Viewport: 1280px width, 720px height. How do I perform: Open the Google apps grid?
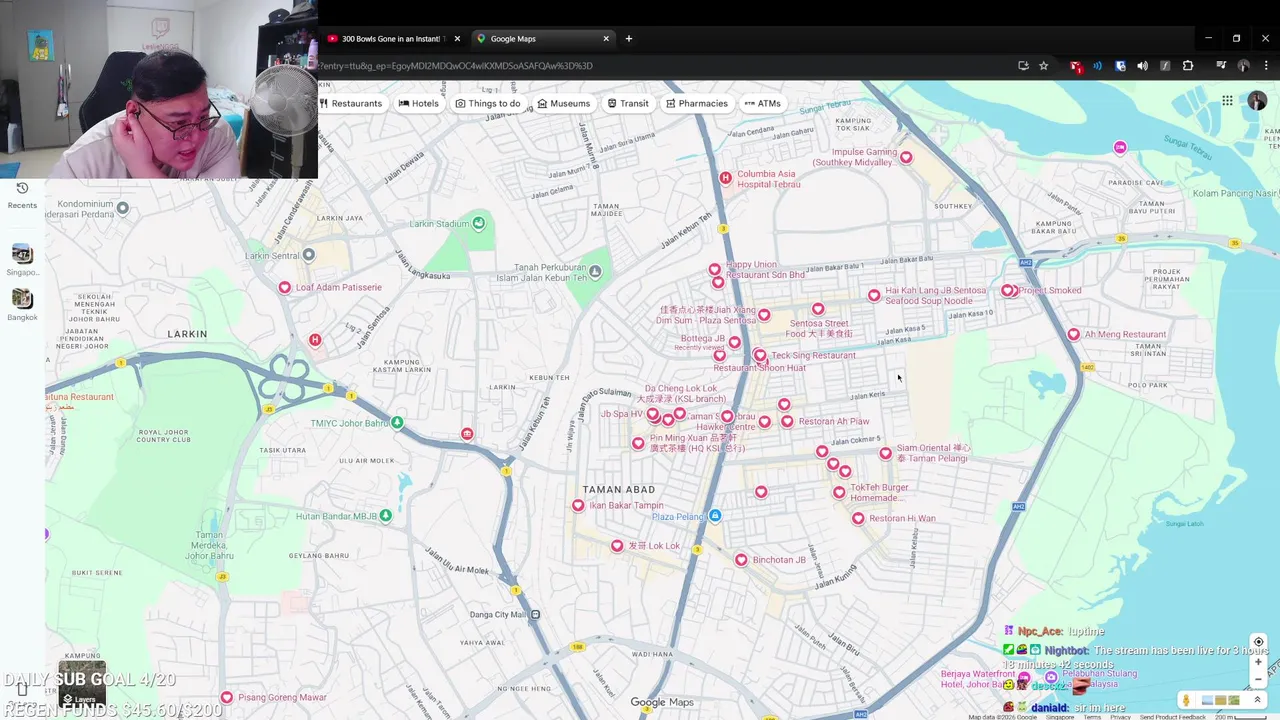[1227, 101]
